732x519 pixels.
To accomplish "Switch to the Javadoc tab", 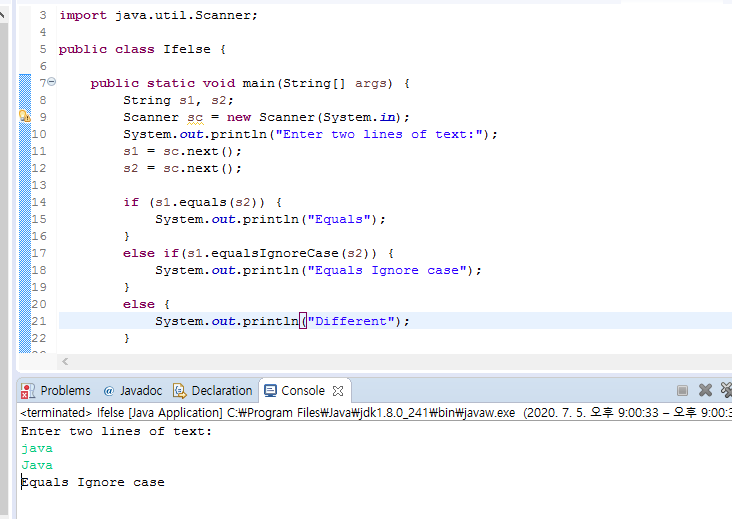I will pyautogui.click(x=133, y=391).
